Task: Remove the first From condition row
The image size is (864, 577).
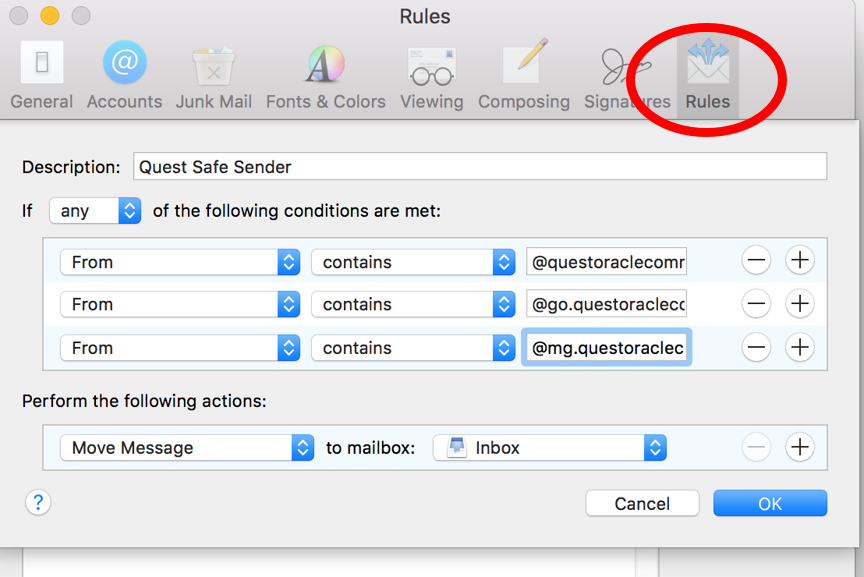Action: coord(757,261)
